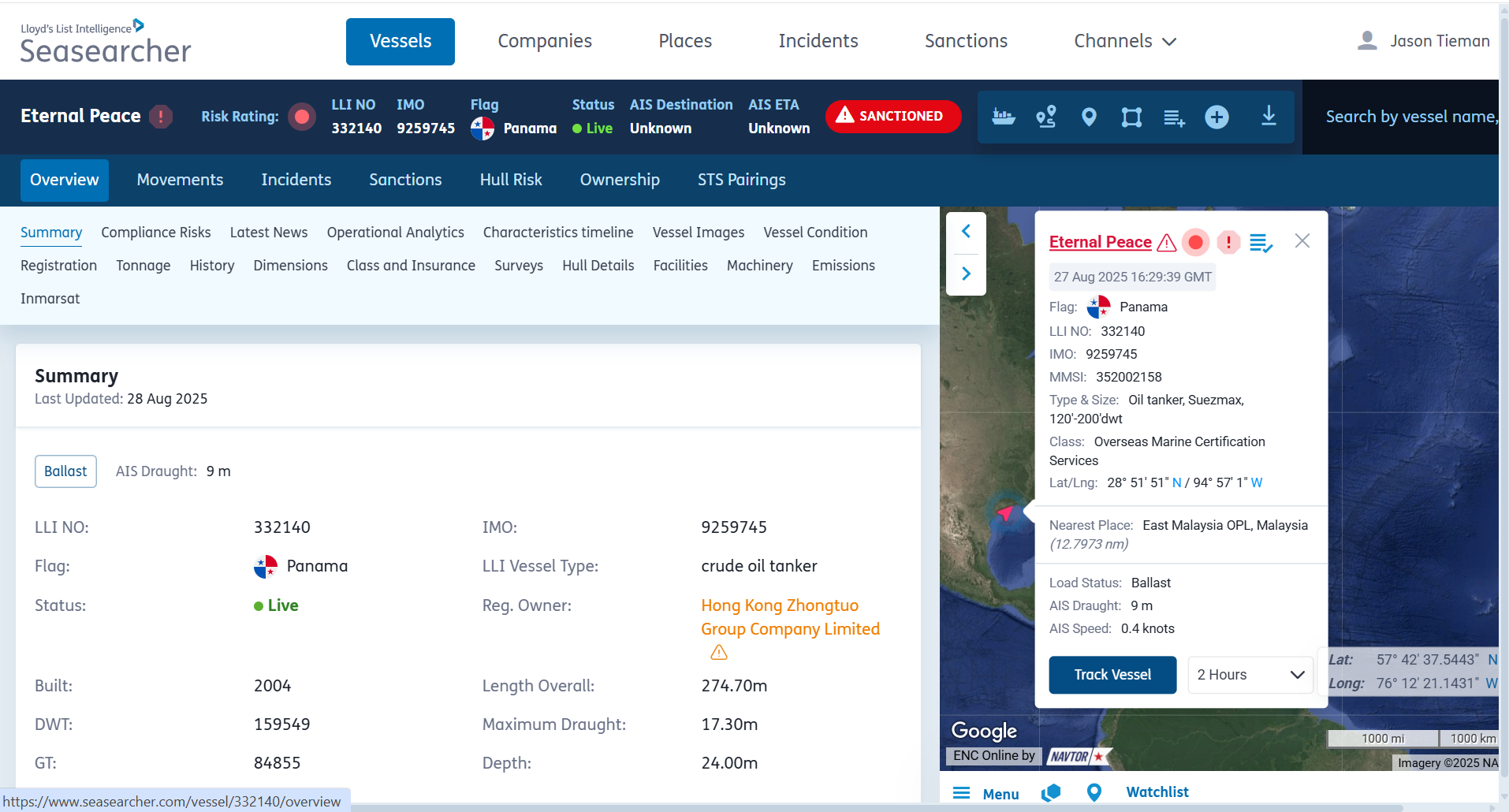Image resolution: width=1509 pixels, height=812 pixels.
Task: Switch to the Hull Risk tab
Action: click(x=510, y=180)
